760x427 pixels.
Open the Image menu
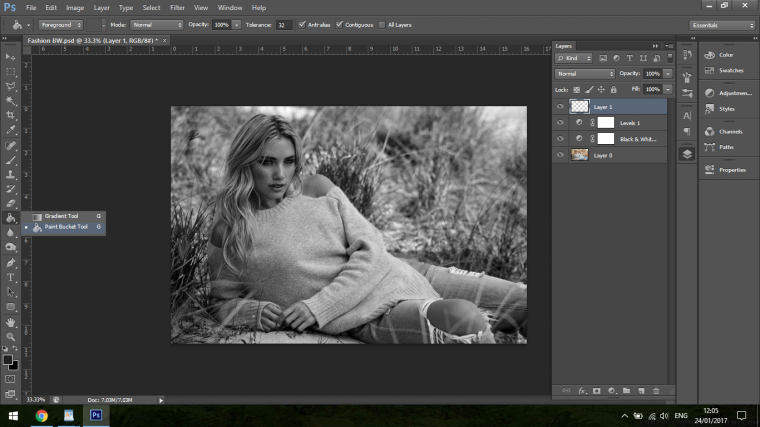[75, 8]
